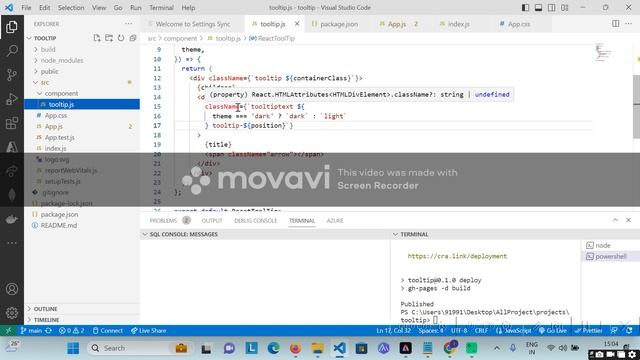Switch to App.js editor tab

coord(397,24)
